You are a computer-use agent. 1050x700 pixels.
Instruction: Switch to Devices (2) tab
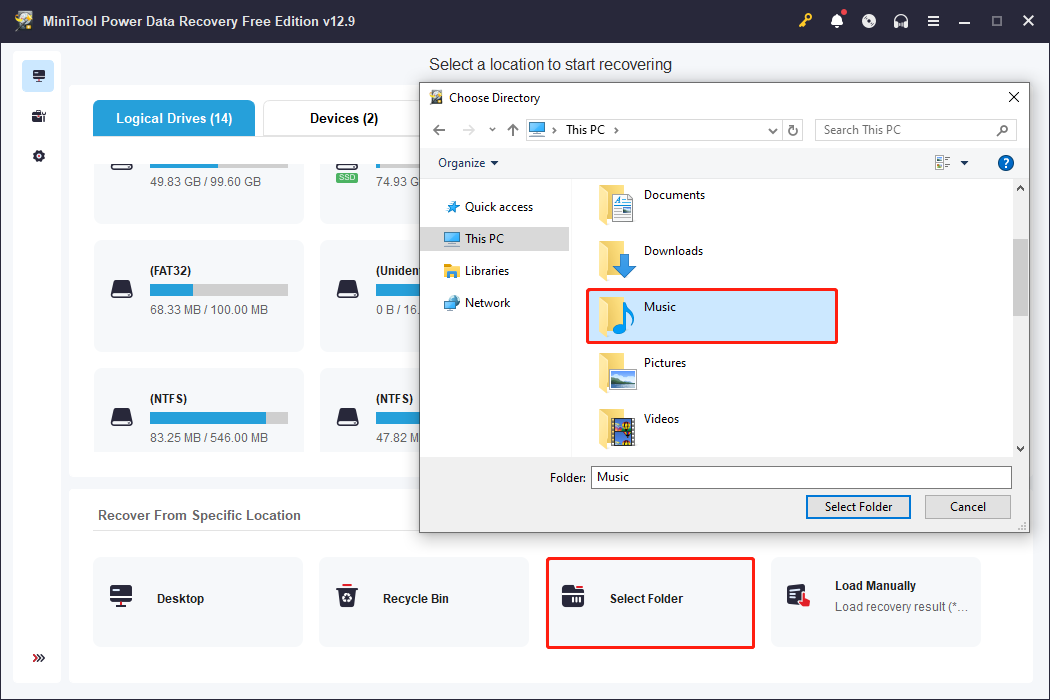coord(344,119)
